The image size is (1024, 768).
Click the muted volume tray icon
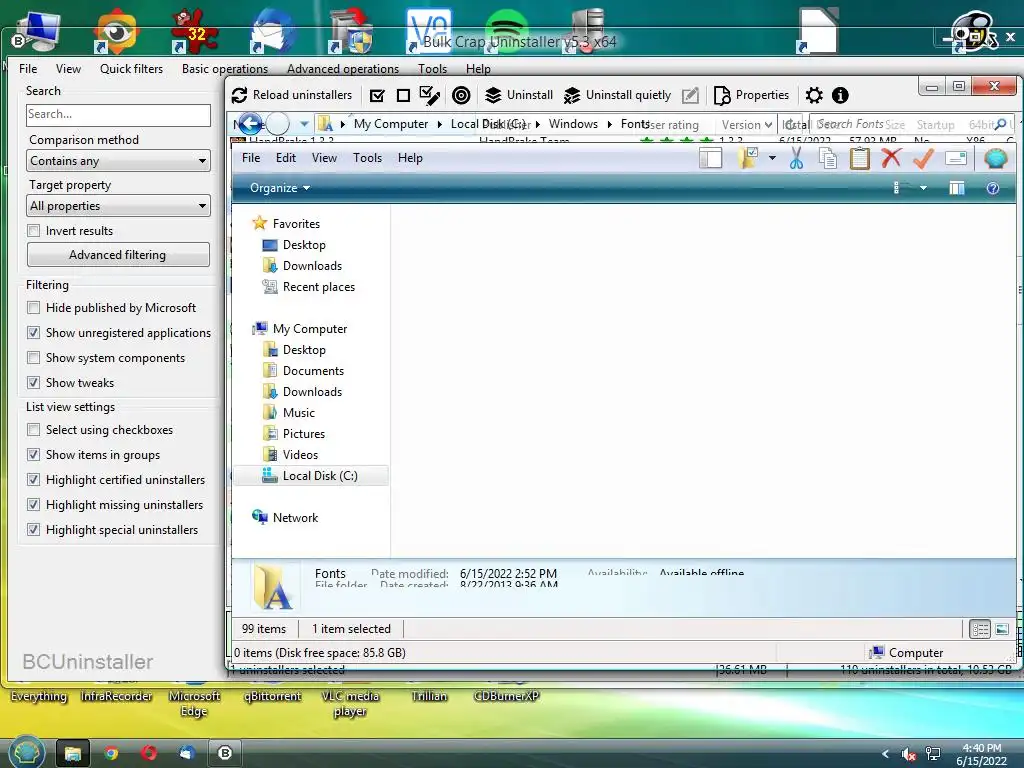tap(908, 754)
